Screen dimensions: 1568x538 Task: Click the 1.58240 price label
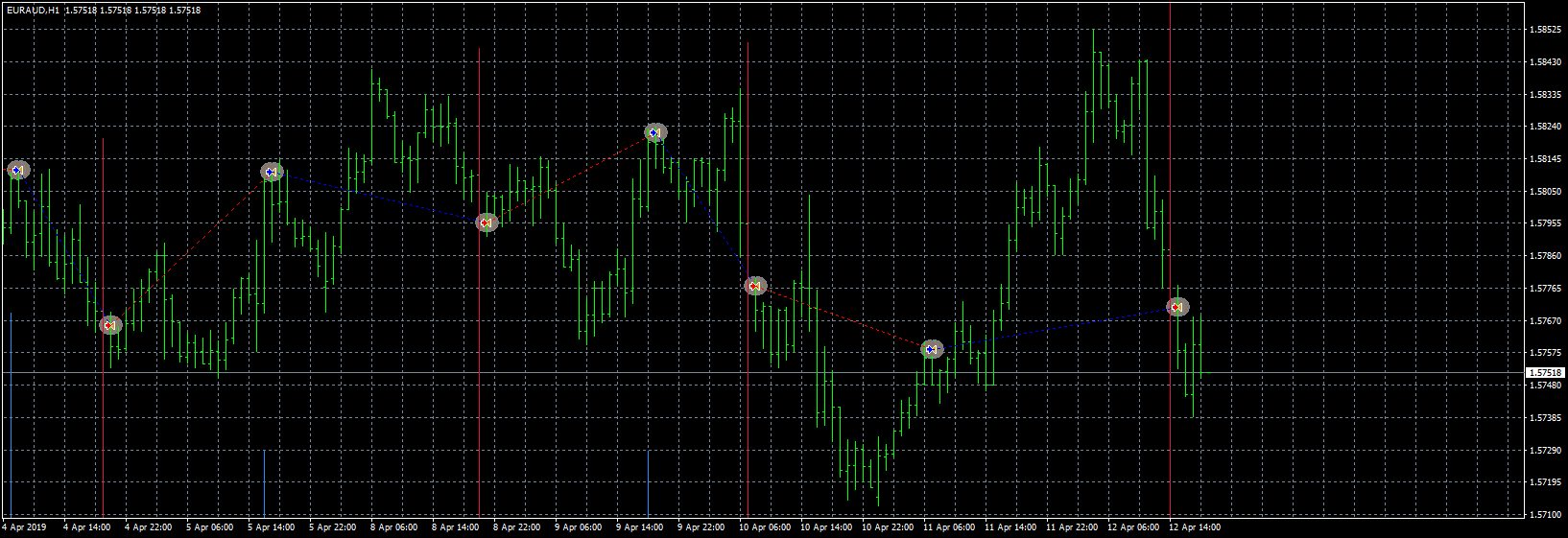1545,127
